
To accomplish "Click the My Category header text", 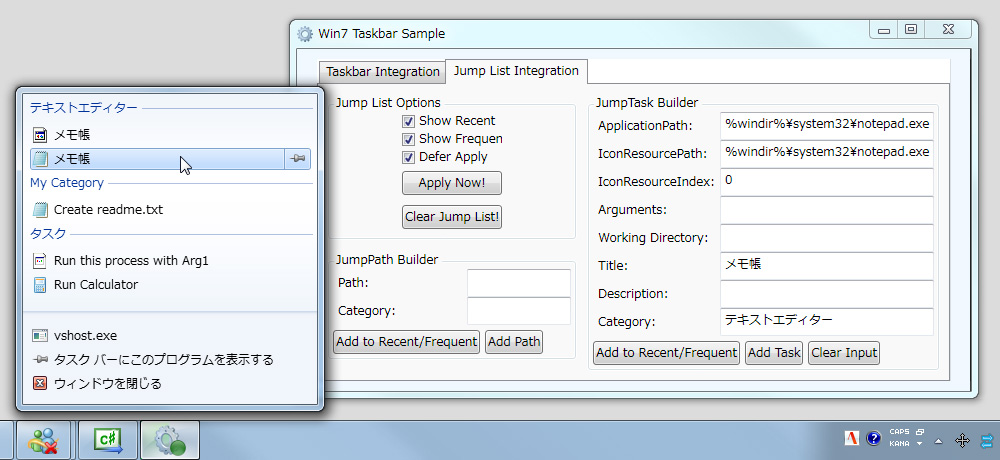I will (67, 183).
